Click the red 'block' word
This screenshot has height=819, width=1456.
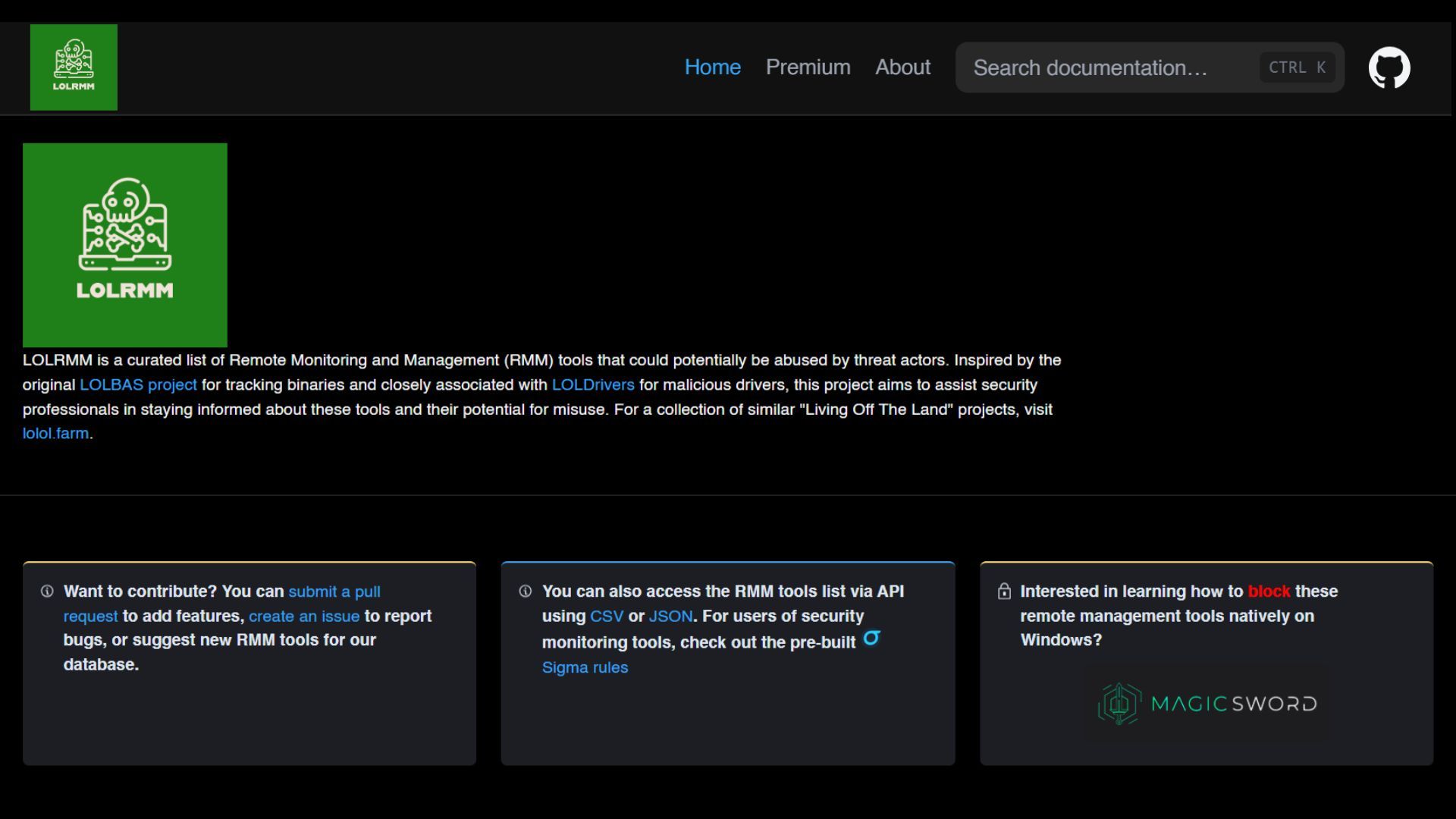click(1269, 591)
